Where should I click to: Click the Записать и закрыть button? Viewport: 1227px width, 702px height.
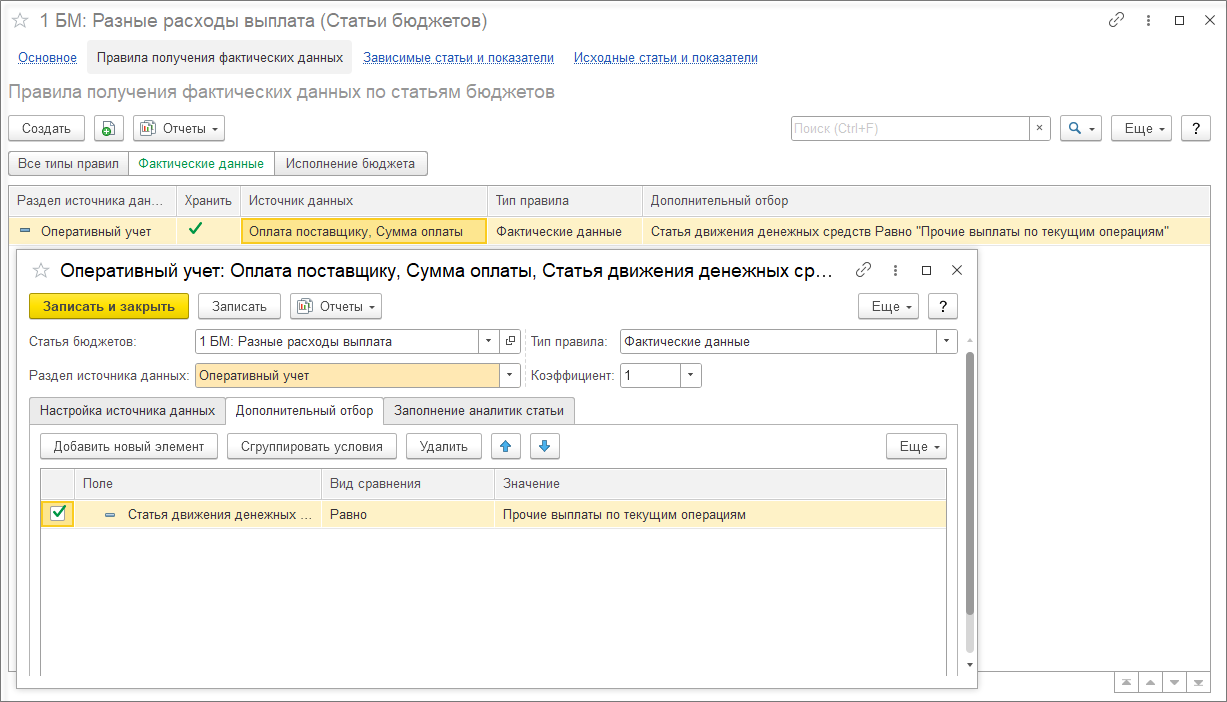click(x=109, y=306)
